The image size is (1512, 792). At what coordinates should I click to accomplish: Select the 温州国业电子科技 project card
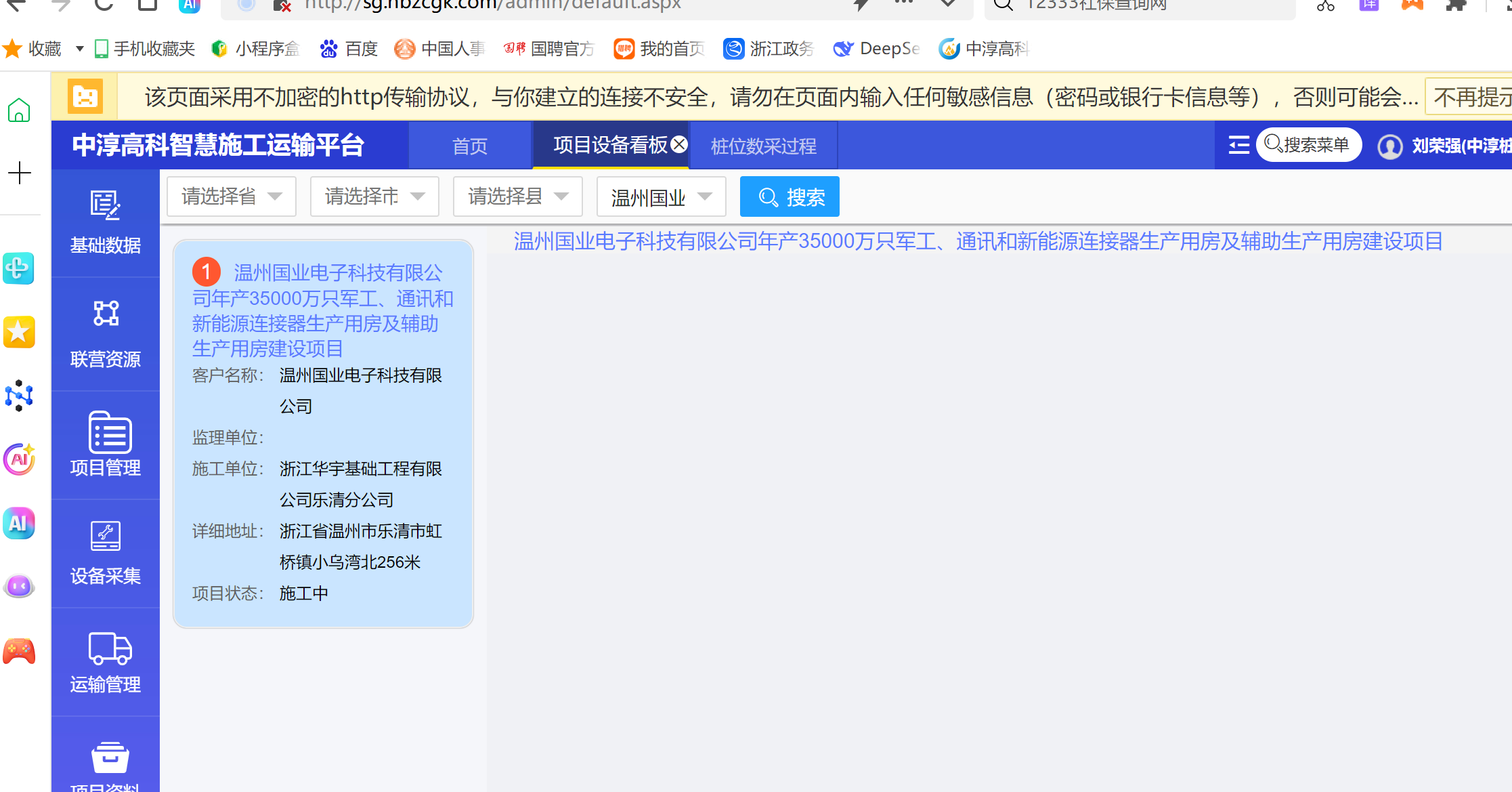click(x=323, y=434)
